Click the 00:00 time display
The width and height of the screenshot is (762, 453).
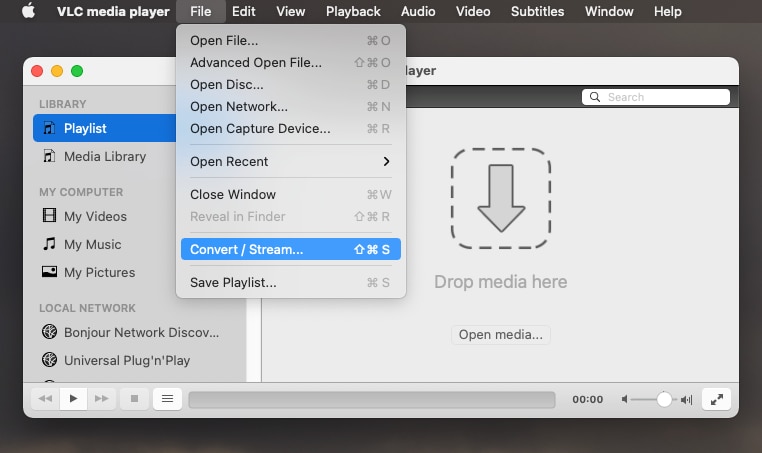(x=588, y=399)
